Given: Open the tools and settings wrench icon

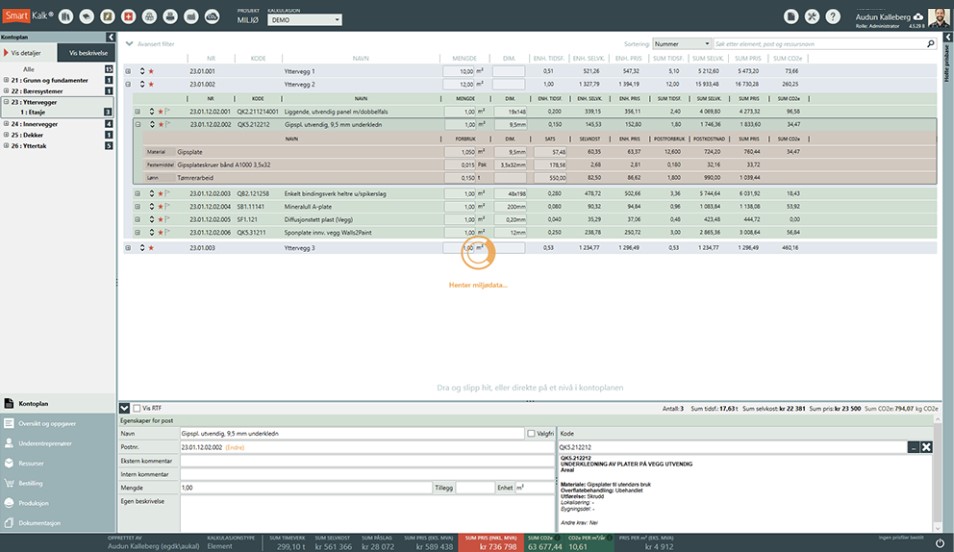Looking at the screenshot, I should 812,17.
